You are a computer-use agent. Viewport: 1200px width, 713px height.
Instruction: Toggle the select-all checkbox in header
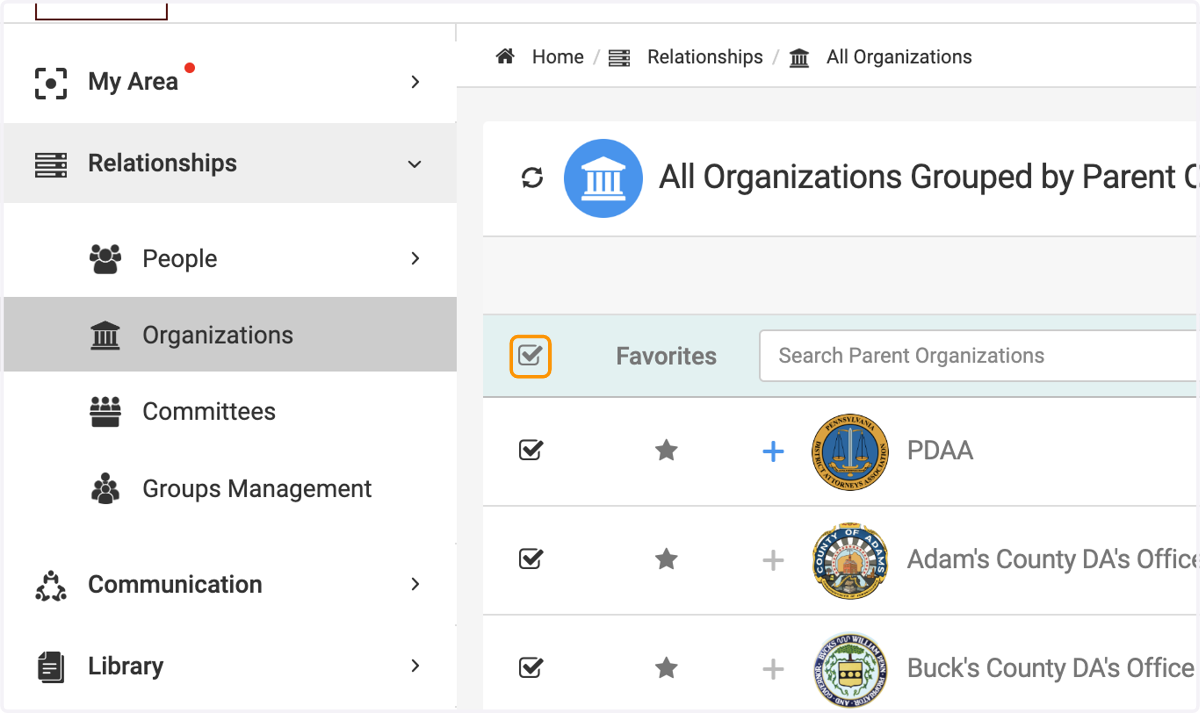tap(531, 357)
